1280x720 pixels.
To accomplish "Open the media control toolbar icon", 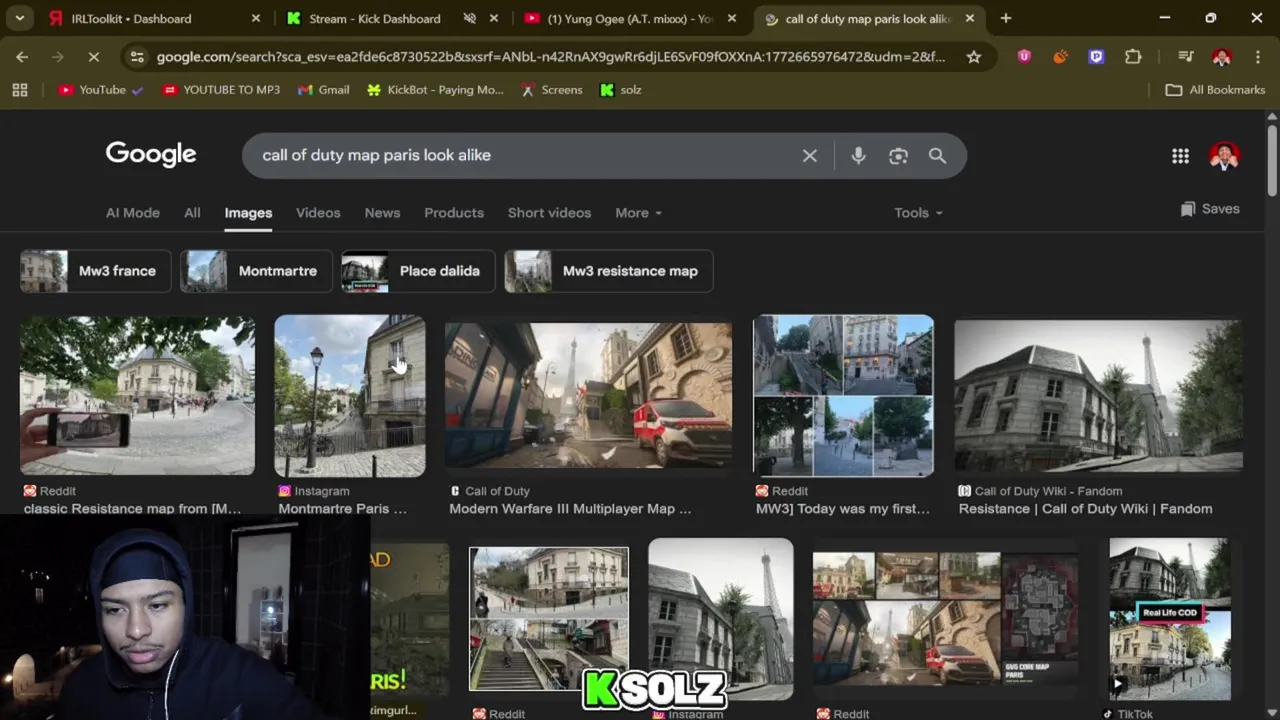I will point(1185,57).
